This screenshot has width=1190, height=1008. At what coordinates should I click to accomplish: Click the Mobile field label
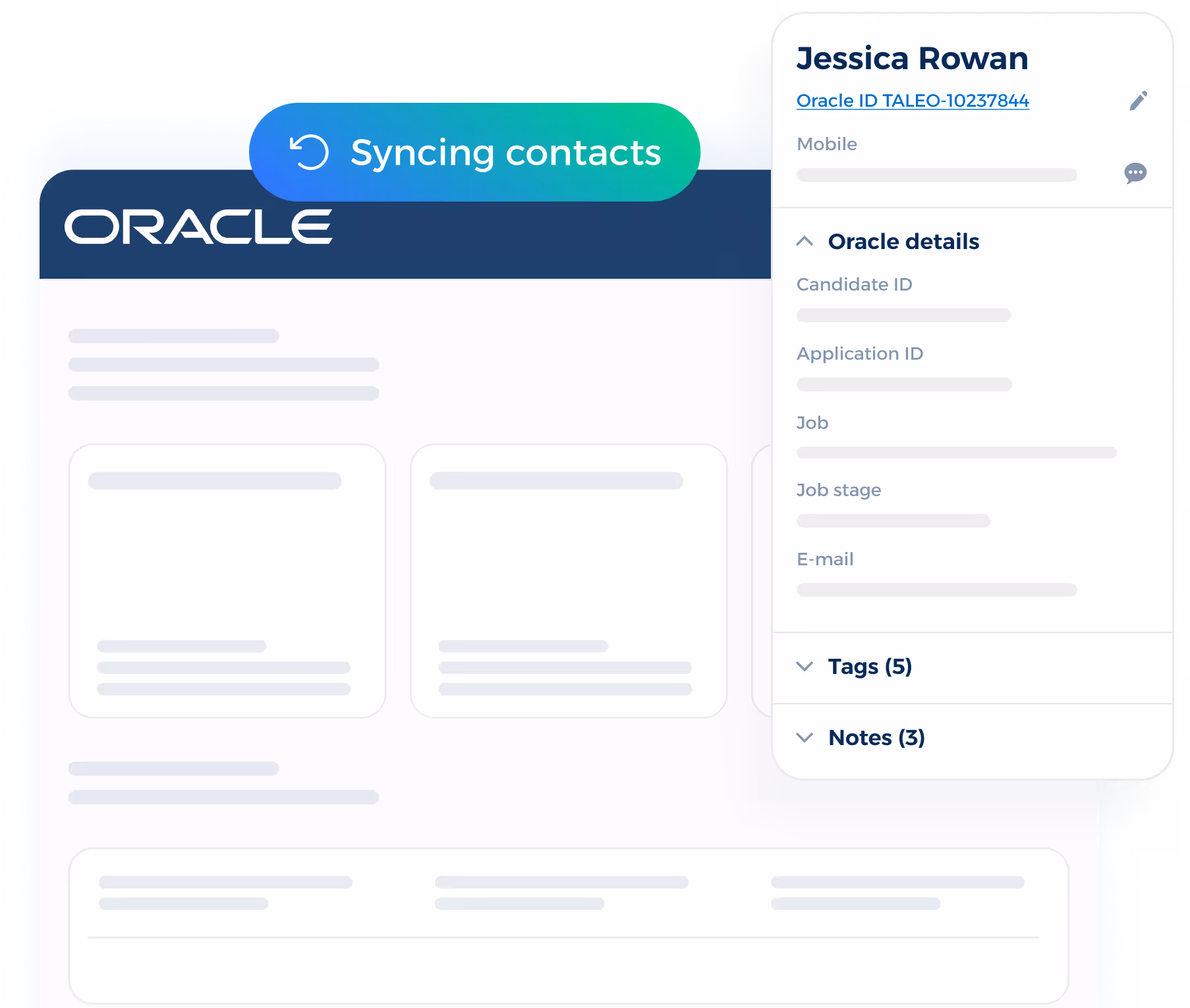(x=827, y=144)
